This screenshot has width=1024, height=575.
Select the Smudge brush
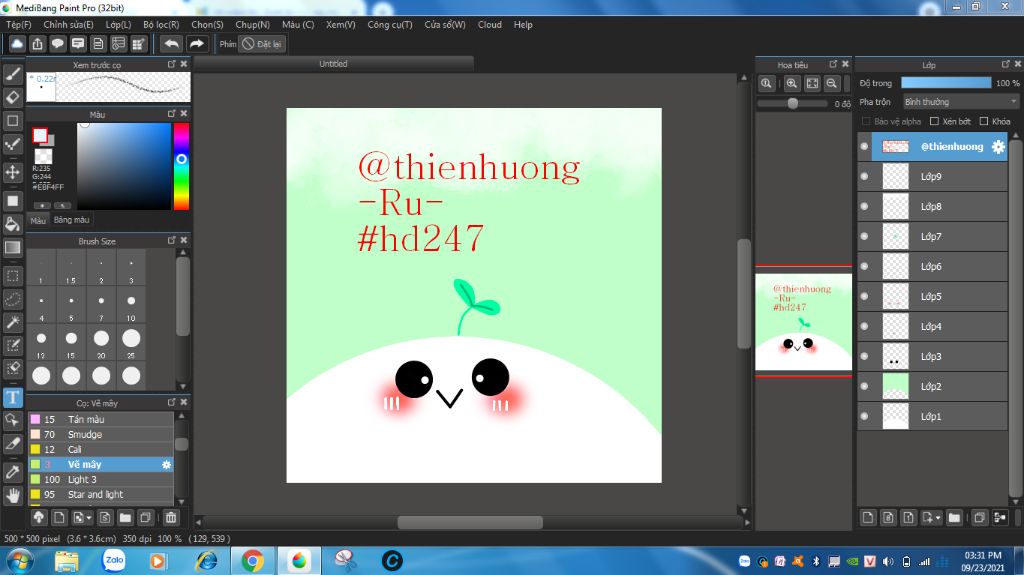[101, 435]
